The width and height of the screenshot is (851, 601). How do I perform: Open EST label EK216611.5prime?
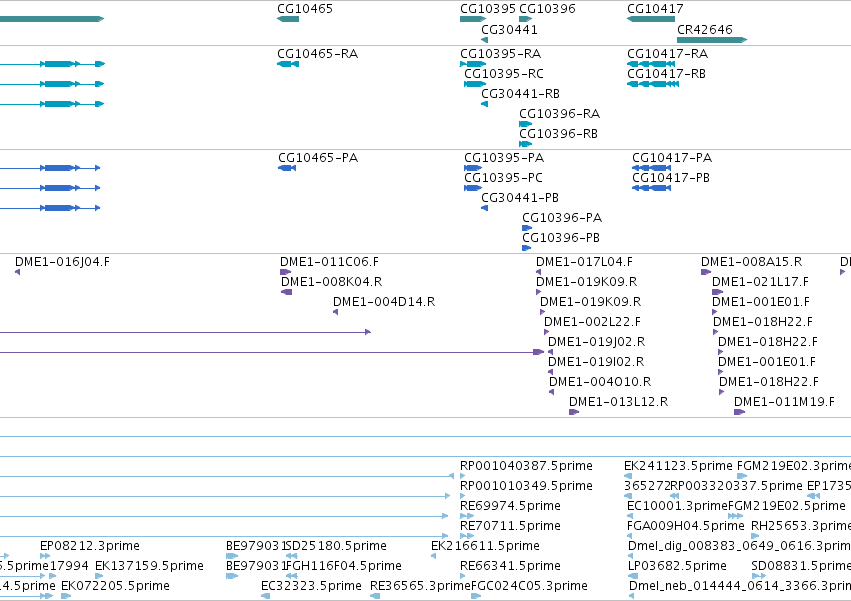(x=485, y=546)
